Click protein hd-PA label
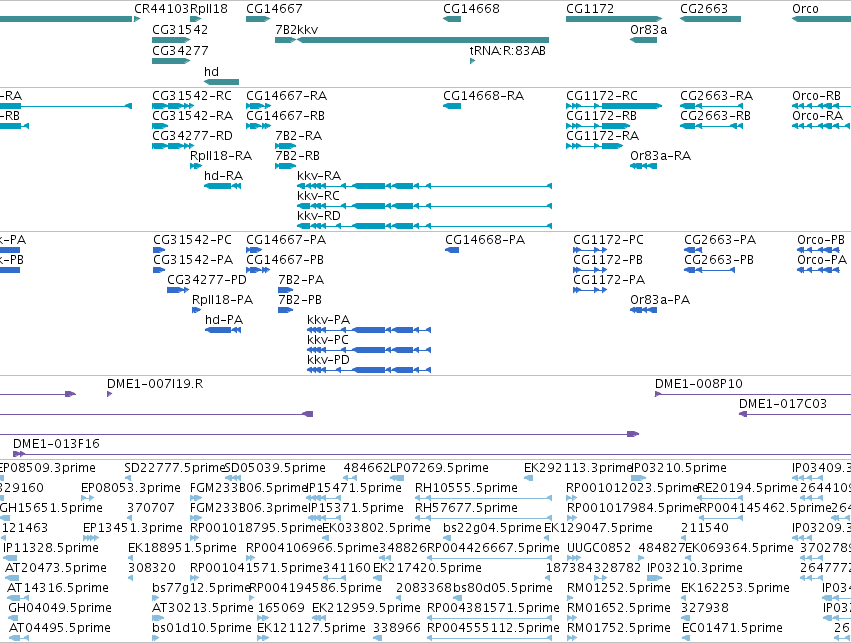 (224, 320)
